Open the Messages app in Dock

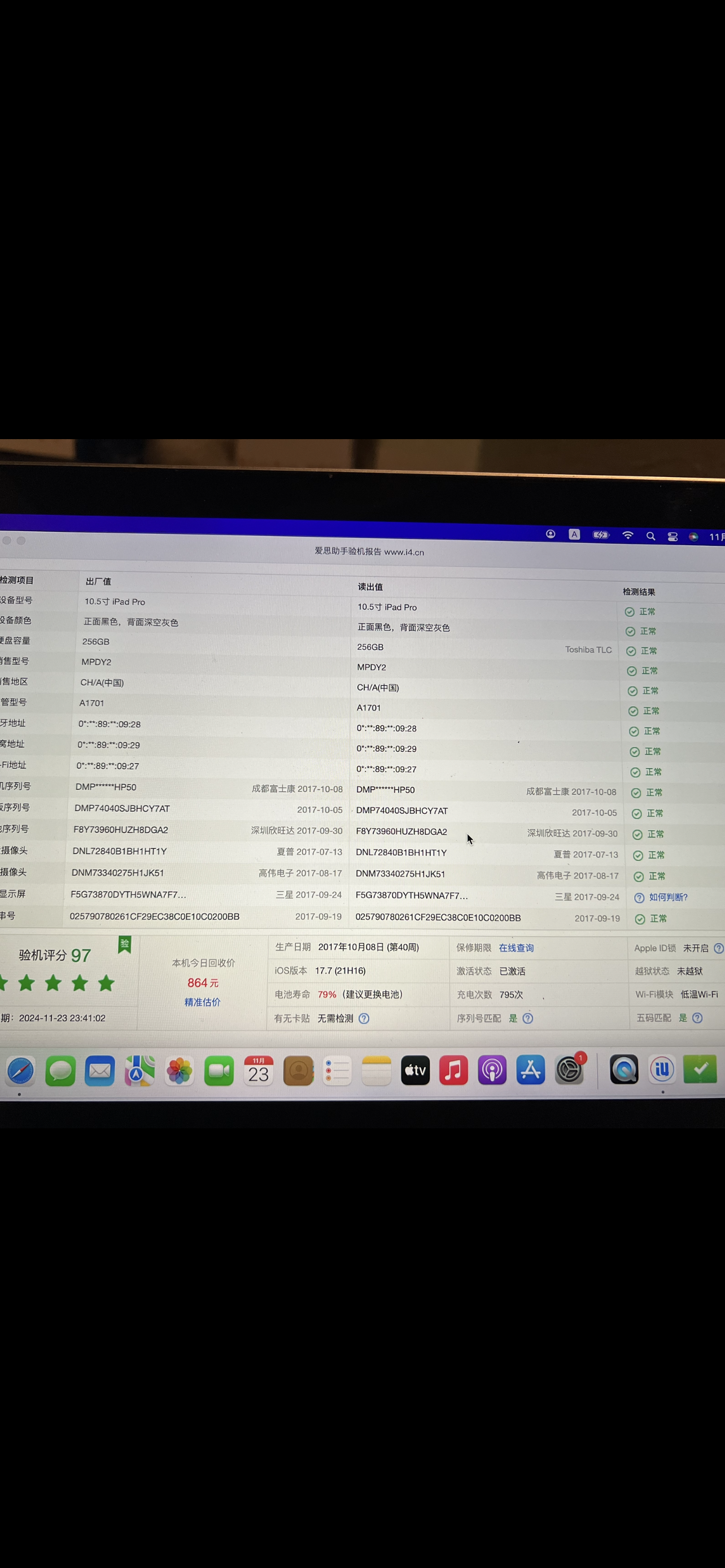coord(60,1071)
